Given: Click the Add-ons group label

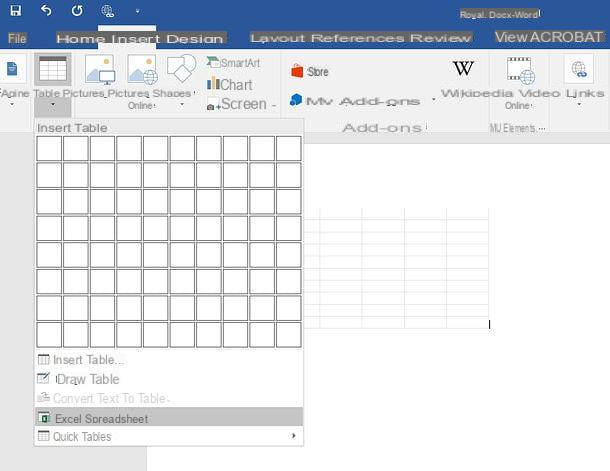Looking at the screenshot, I should tap(383, 128).
